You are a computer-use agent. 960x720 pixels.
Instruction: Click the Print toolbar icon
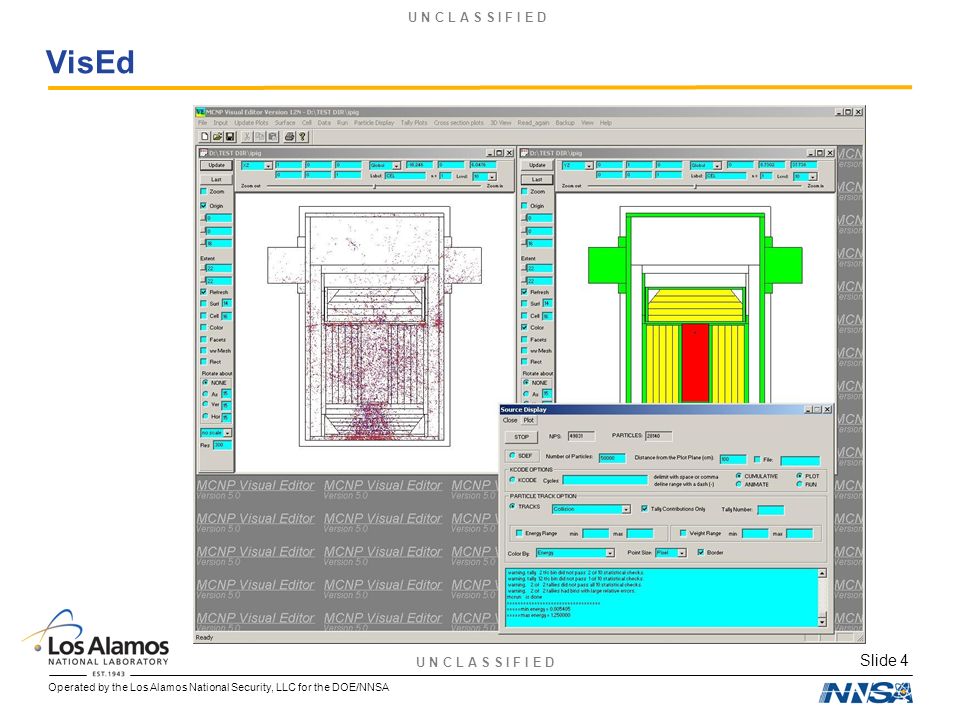(289, 137)
